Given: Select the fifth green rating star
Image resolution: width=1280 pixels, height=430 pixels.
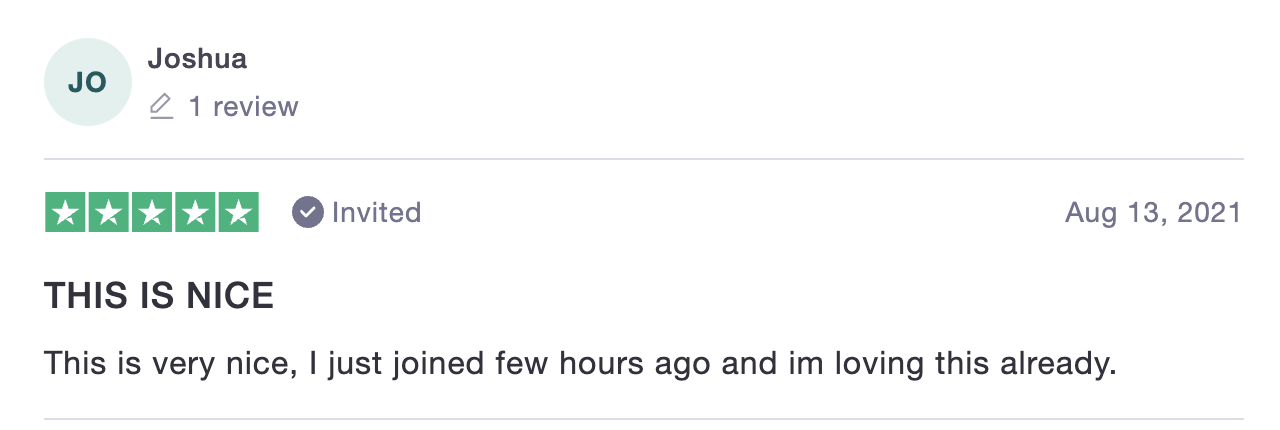Looking at the screenshot, I should (238, 212).
